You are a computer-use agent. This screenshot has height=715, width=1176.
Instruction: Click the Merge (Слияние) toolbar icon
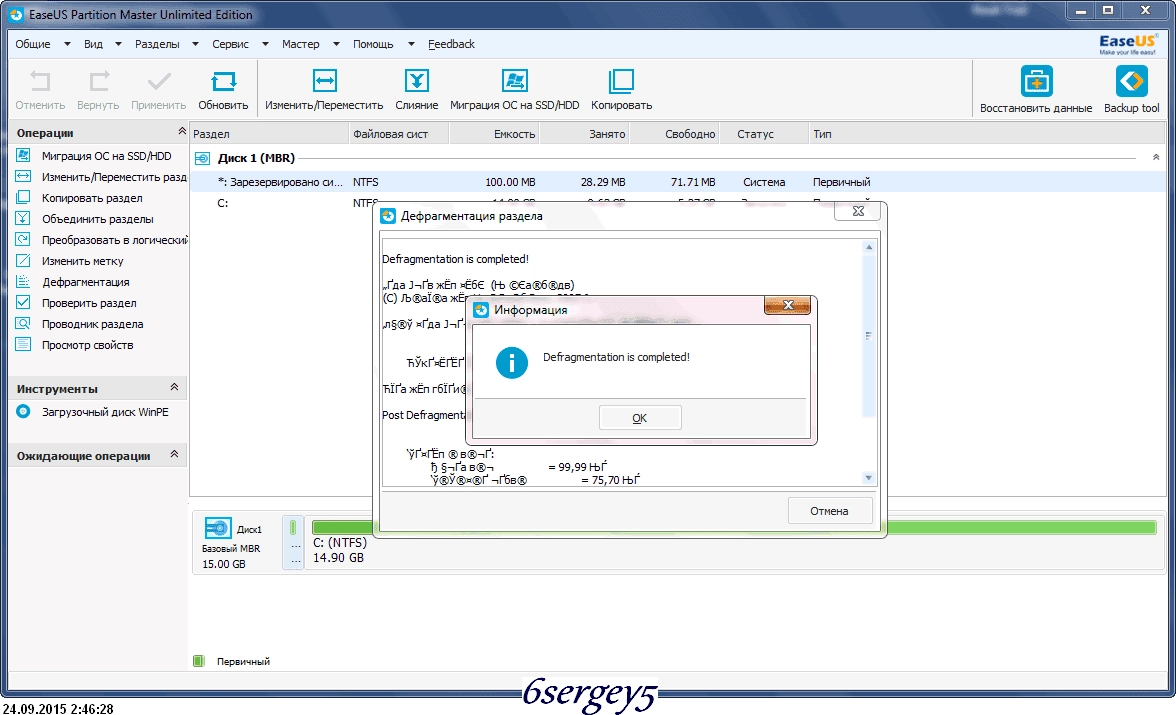coord(416,80)
